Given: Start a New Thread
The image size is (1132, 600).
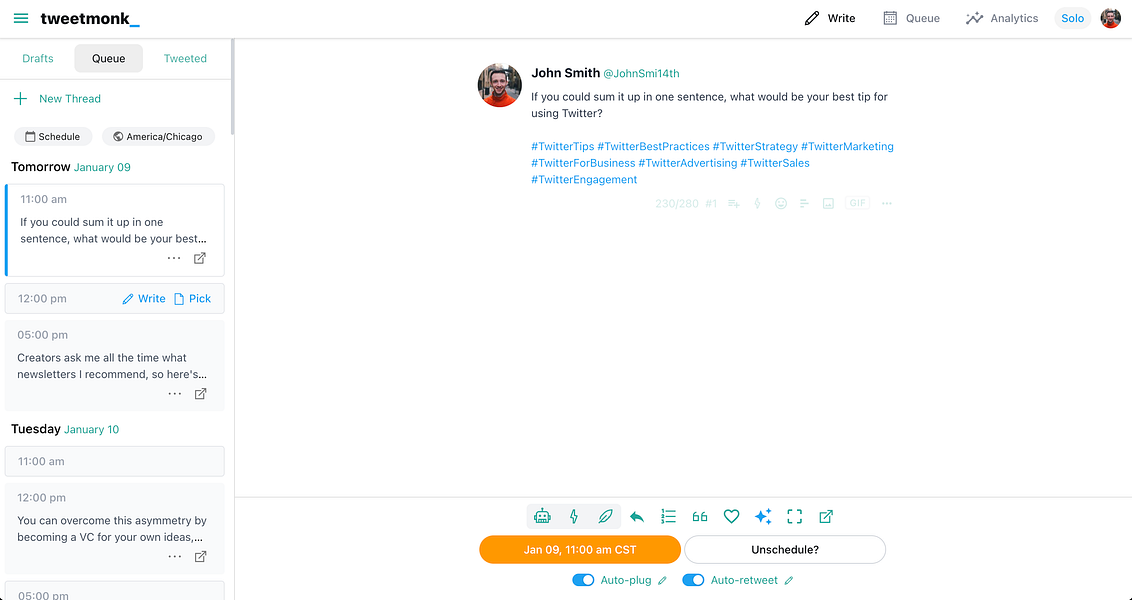Looking at the screenshot, I should click(x=57, y=98).
